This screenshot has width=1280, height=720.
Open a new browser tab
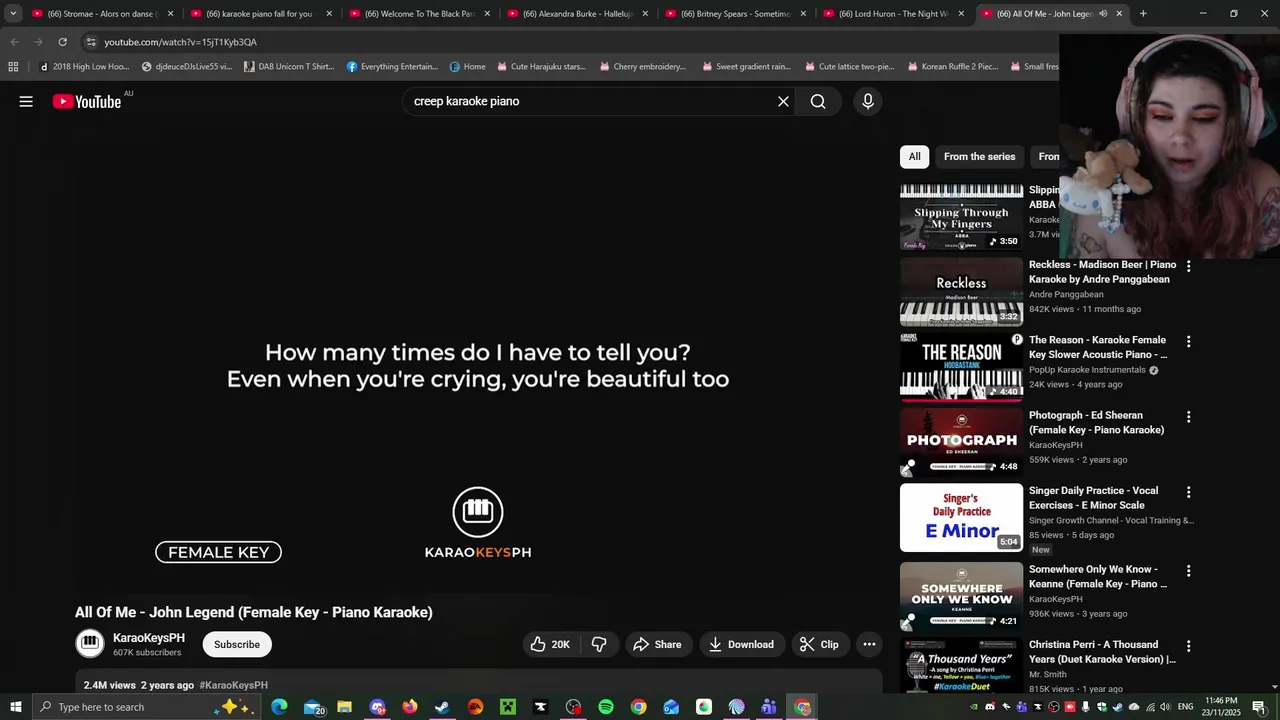(1143, 14)
